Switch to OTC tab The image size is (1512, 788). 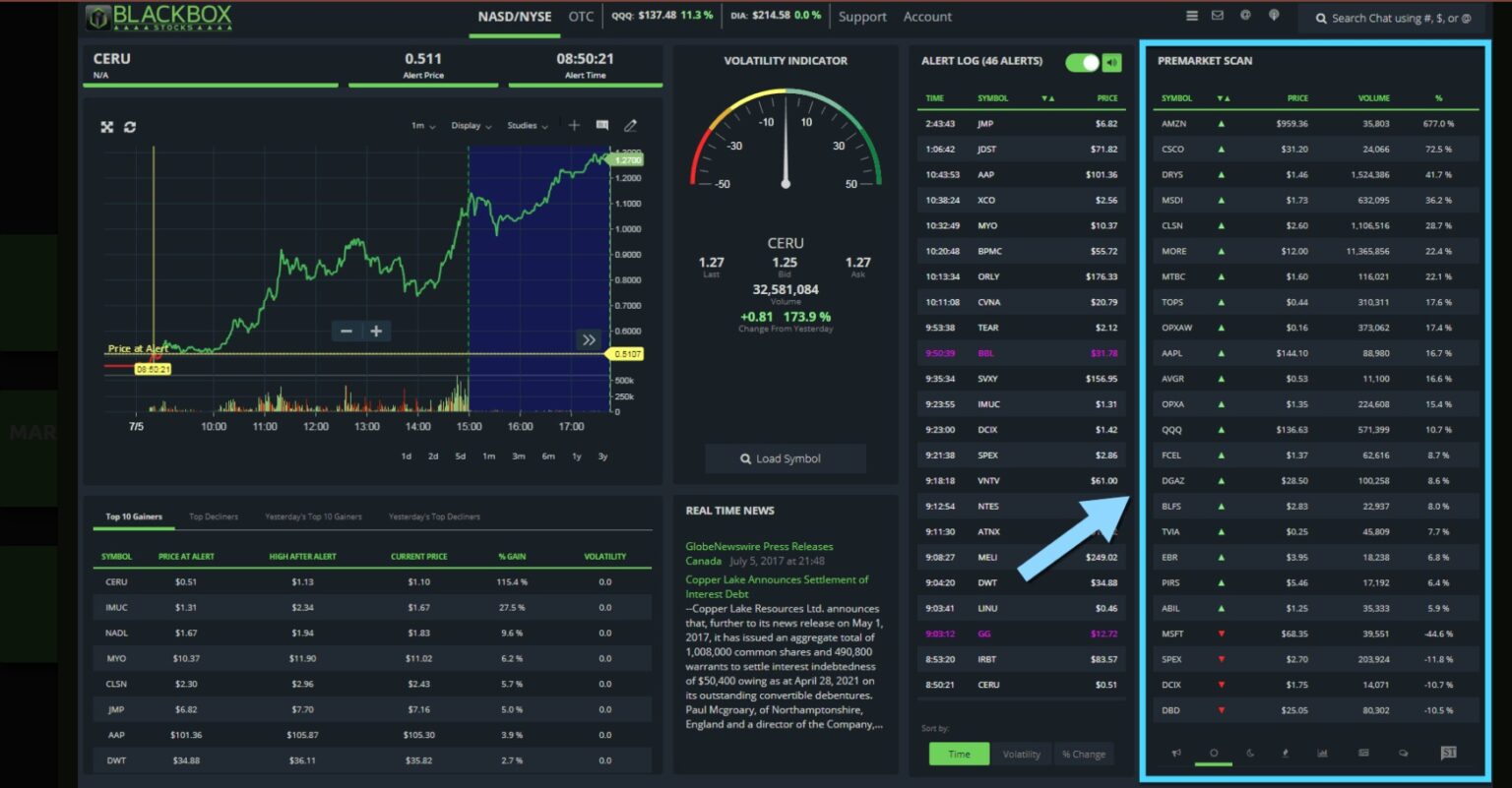click(582, 17)
